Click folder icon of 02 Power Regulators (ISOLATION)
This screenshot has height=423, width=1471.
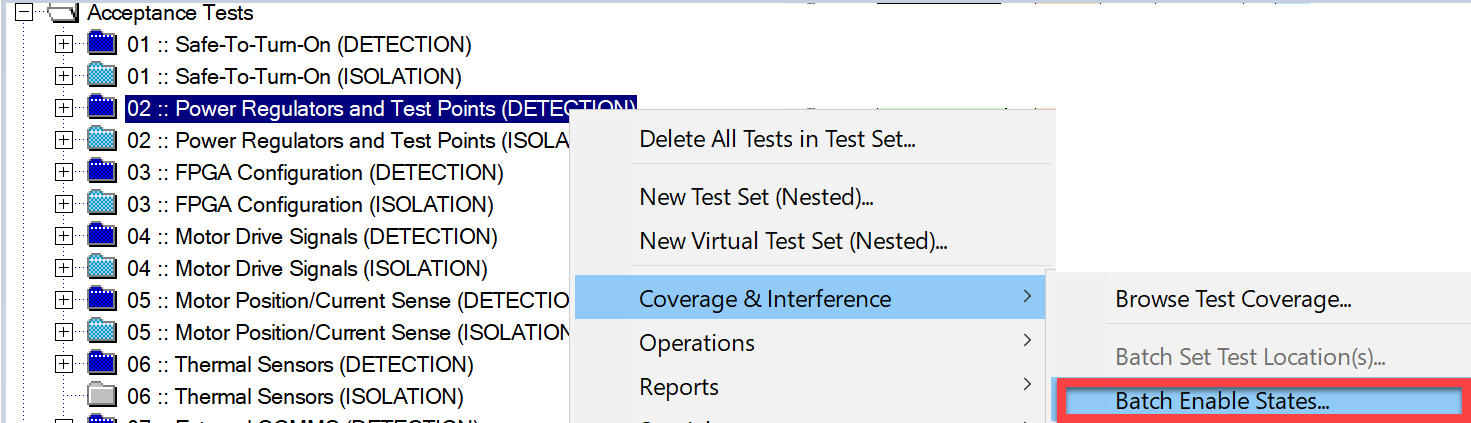tap(102, 140)
